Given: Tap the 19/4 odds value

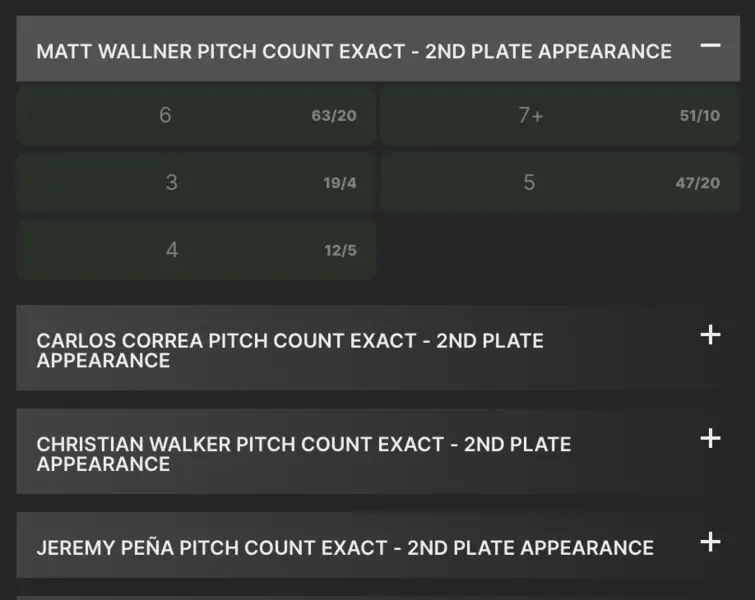Looking at the screenshot, I should (340, 184).
